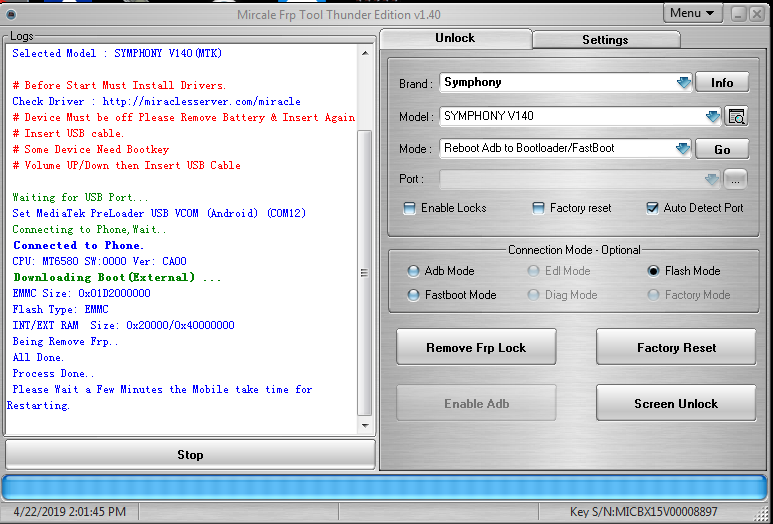Click the 'Downloading Boot(External) ...' log line
773x524 pixels.
pyautogui.click(x=117, y=278)
